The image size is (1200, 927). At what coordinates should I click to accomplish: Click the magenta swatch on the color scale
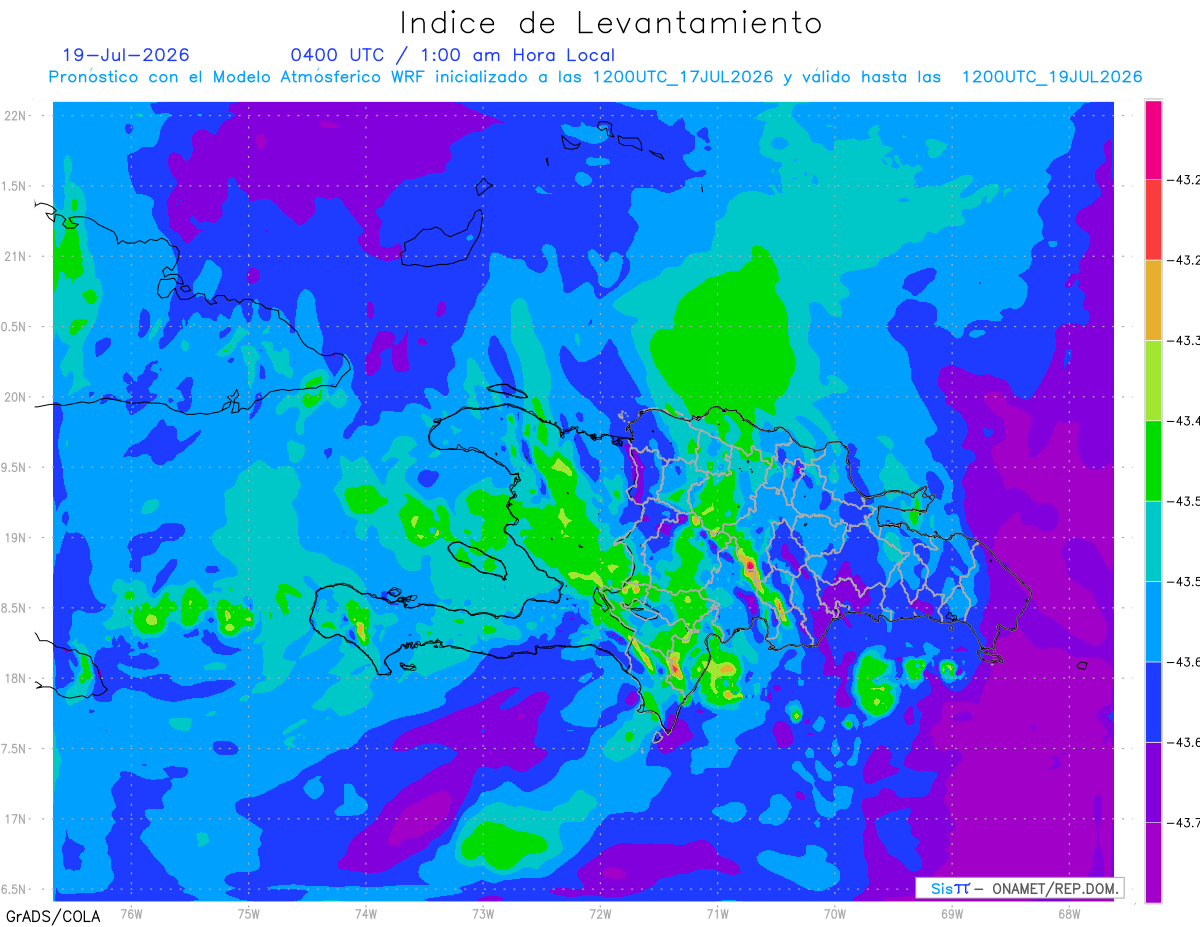pos(1153,140)
